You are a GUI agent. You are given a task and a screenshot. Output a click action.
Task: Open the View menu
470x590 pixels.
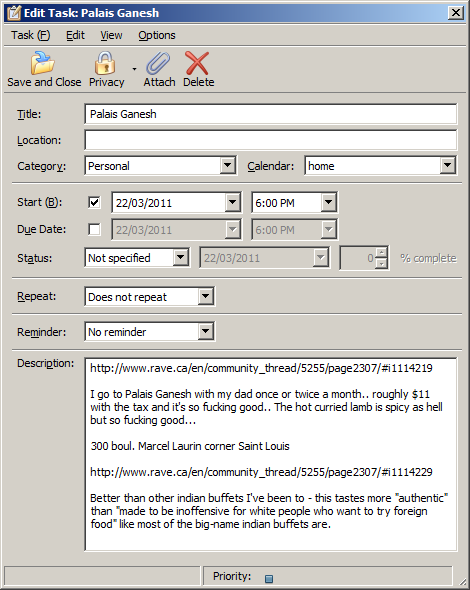click(x=111, y=35)
